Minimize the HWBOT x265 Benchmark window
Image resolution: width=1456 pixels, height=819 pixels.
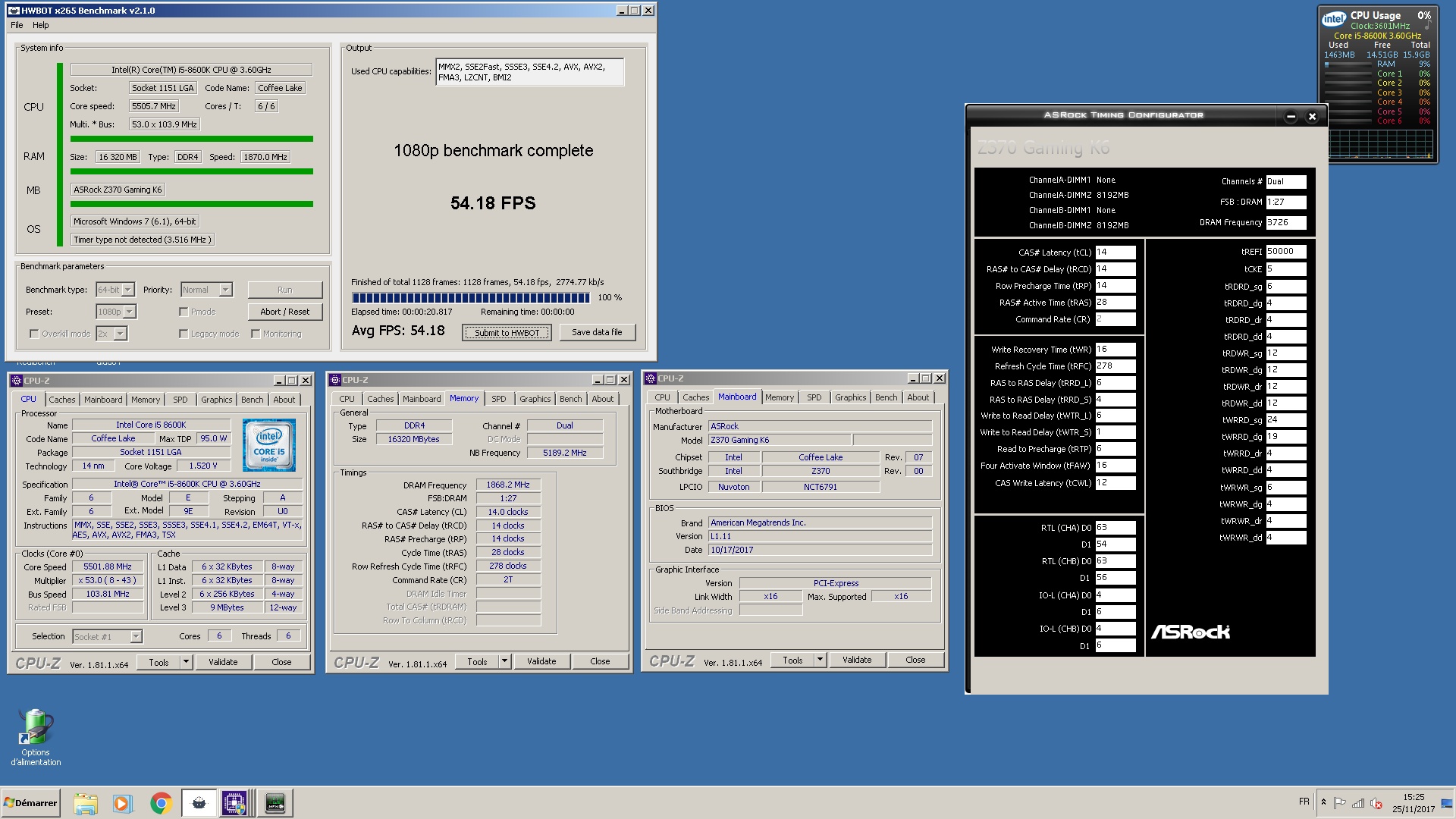621,11
